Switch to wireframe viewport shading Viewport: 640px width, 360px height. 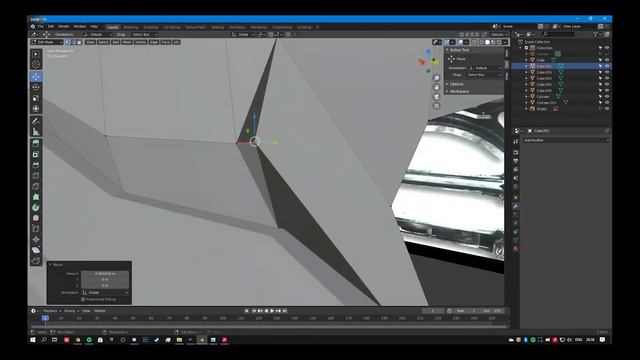(x=481, y=42)
